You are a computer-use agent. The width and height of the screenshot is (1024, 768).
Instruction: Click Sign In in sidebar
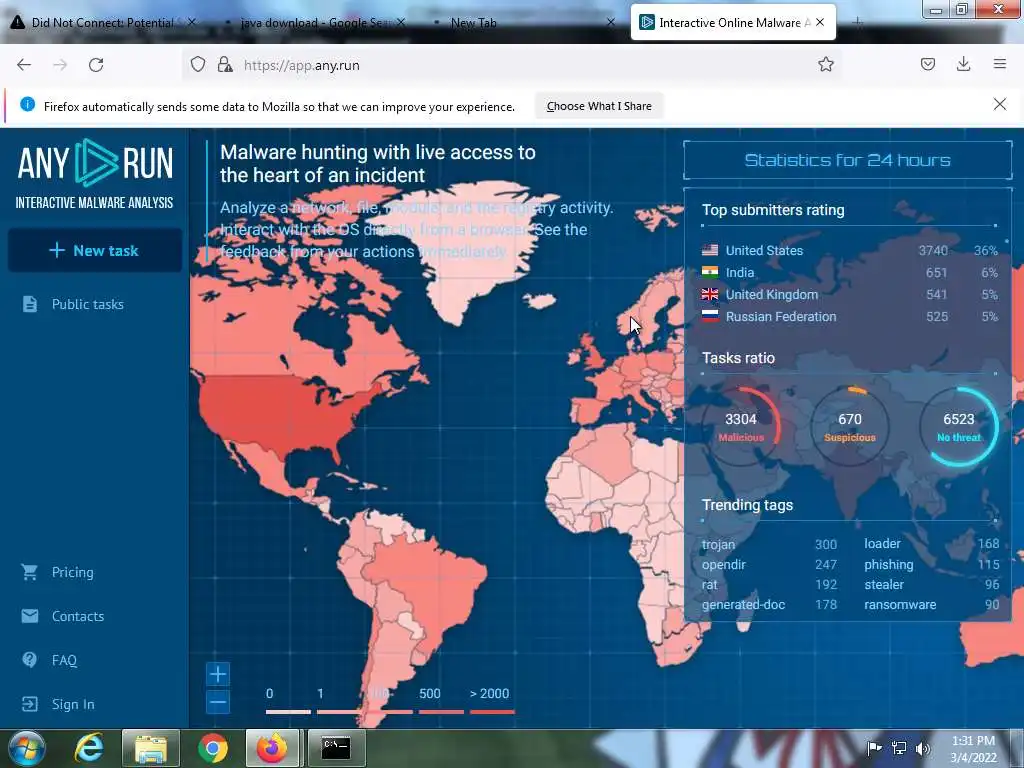[73, 704]
